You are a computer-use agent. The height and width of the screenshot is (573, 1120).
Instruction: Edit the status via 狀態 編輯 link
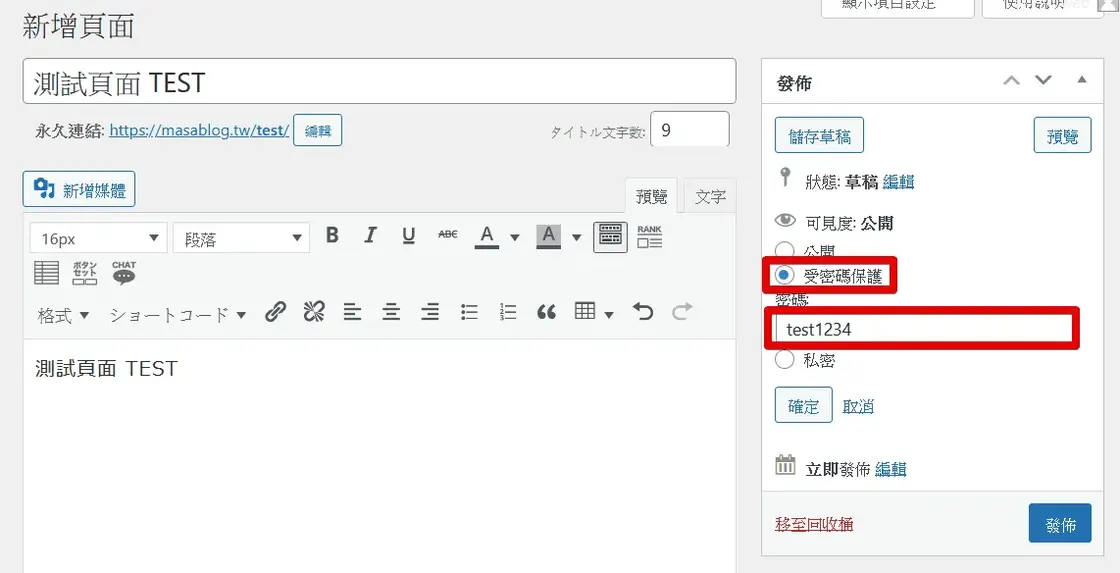point(899,181)
